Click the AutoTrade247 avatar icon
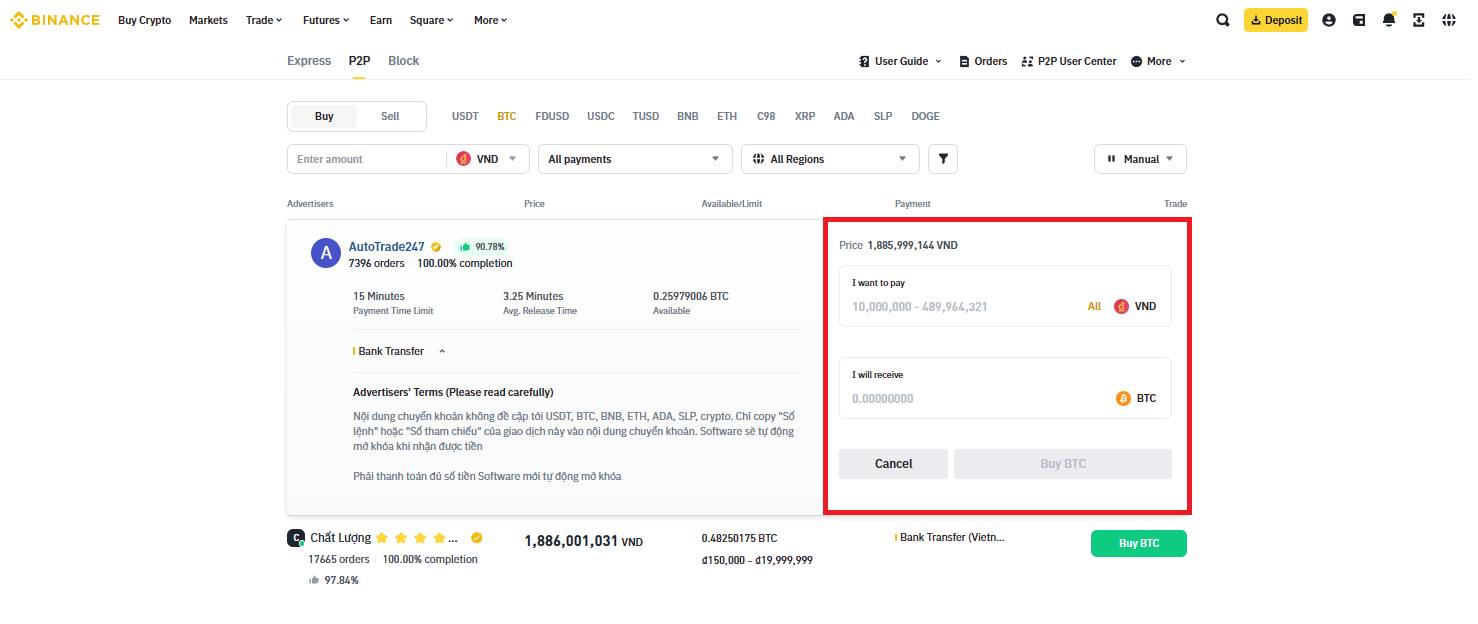Viewport: 1478px width, 624px height. click(326, 254)
